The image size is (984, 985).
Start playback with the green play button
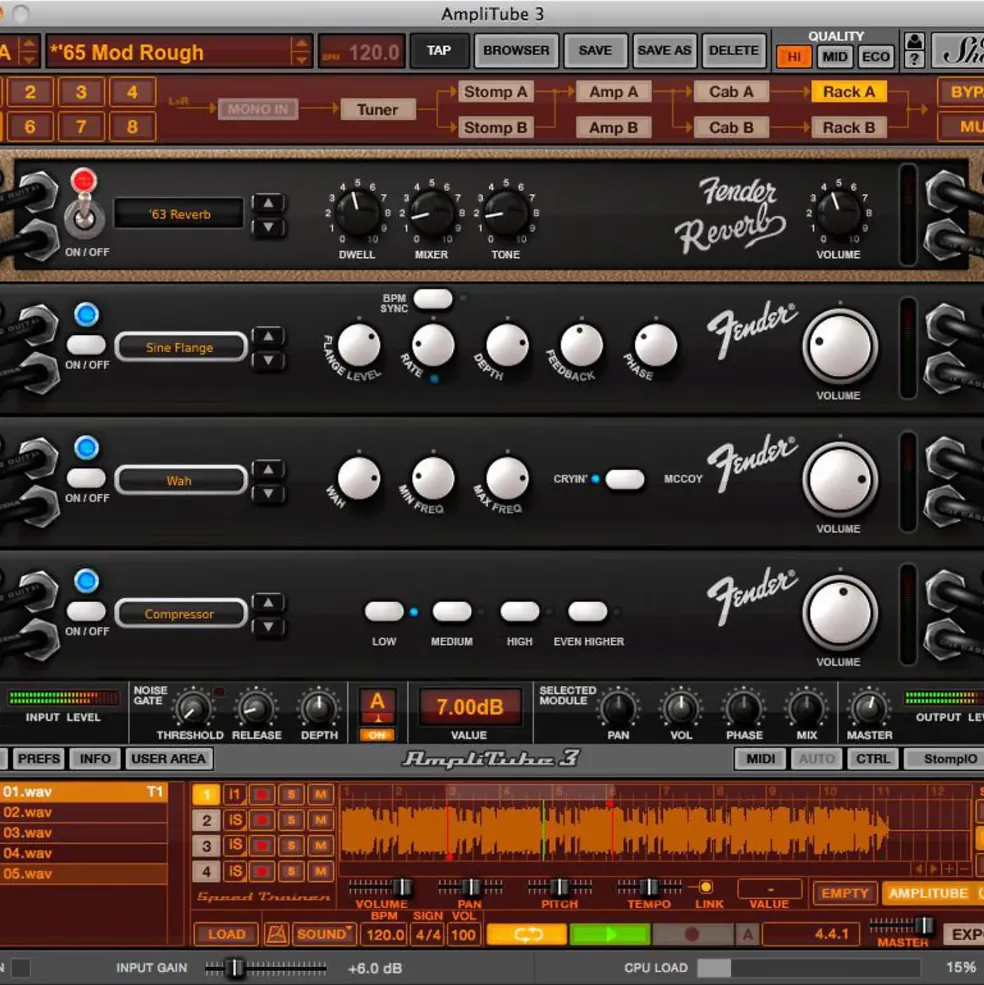pyautogui.click(x=610, y=934)
